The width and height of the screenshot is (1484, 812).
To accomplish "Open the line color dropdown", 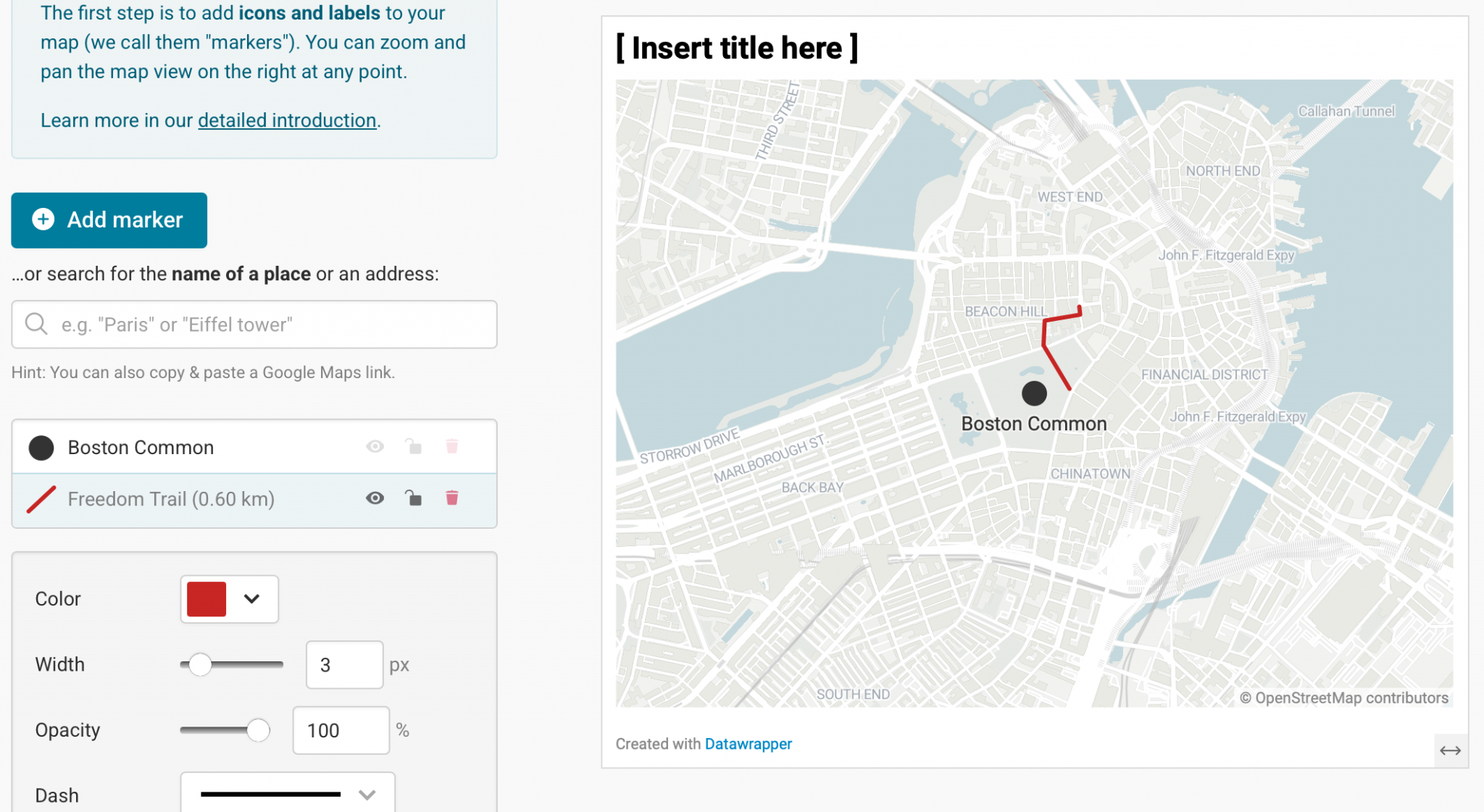I will click(229, 599).
